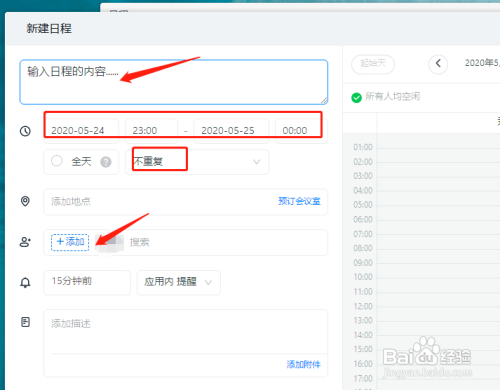500x390 pixels.
Task: Click the +添加 participant button
Action: 70,242
